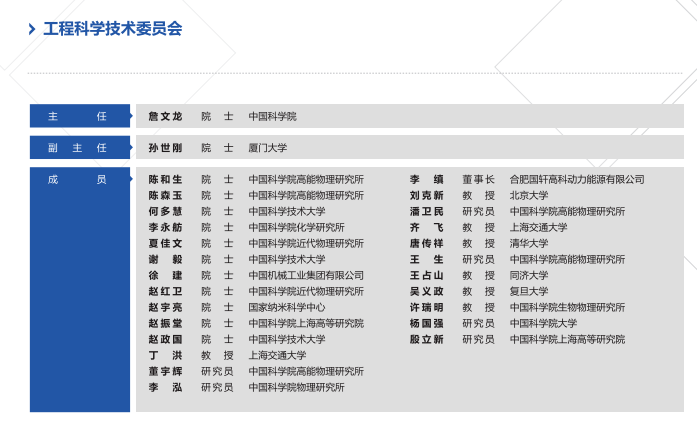Click the heading 工程科学技术委员会
697x432 pixels.
pyautogui.click(x=113, y=29)
